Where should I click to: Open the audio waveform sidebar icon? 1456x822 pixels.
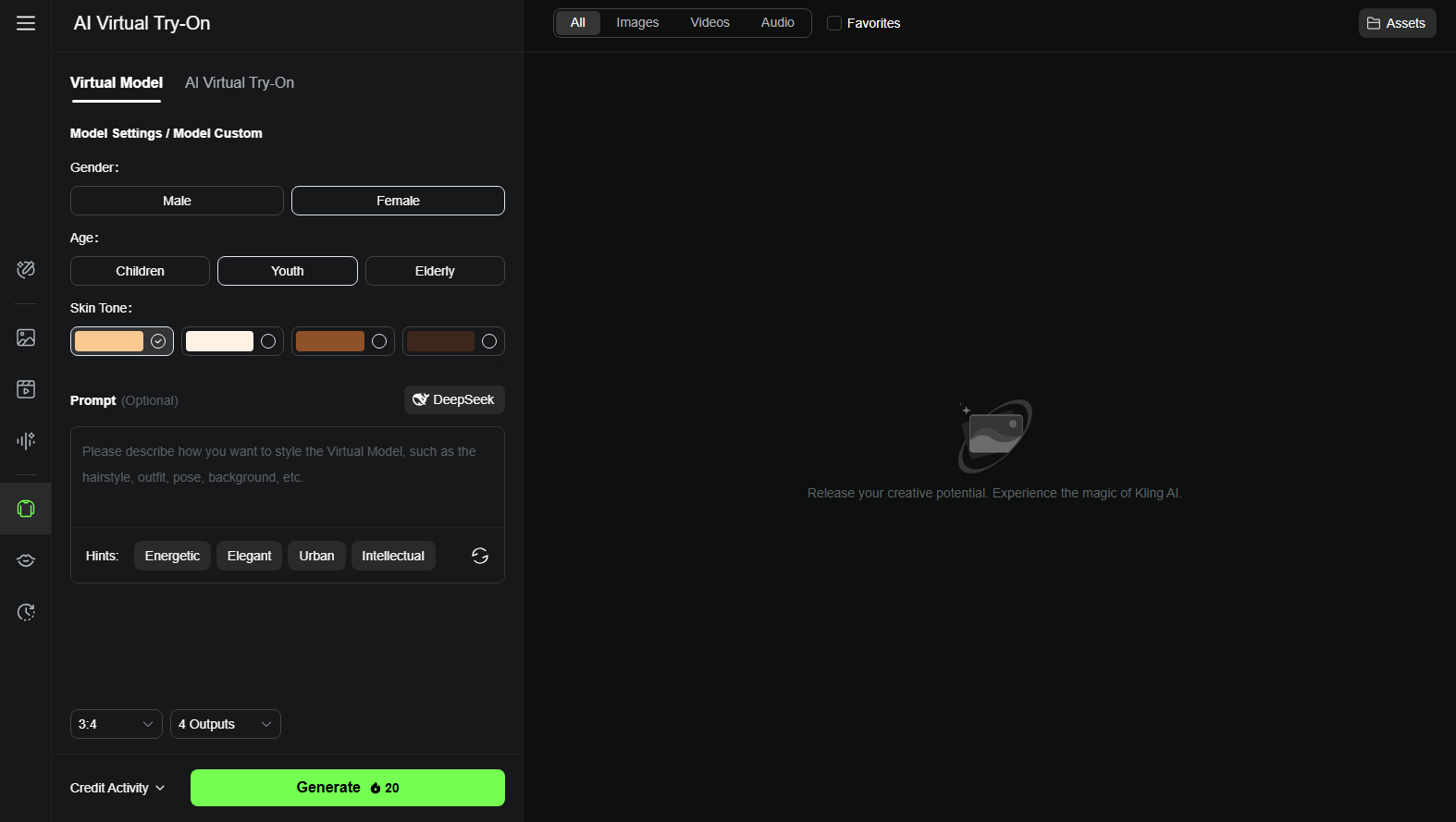[26, 441]
